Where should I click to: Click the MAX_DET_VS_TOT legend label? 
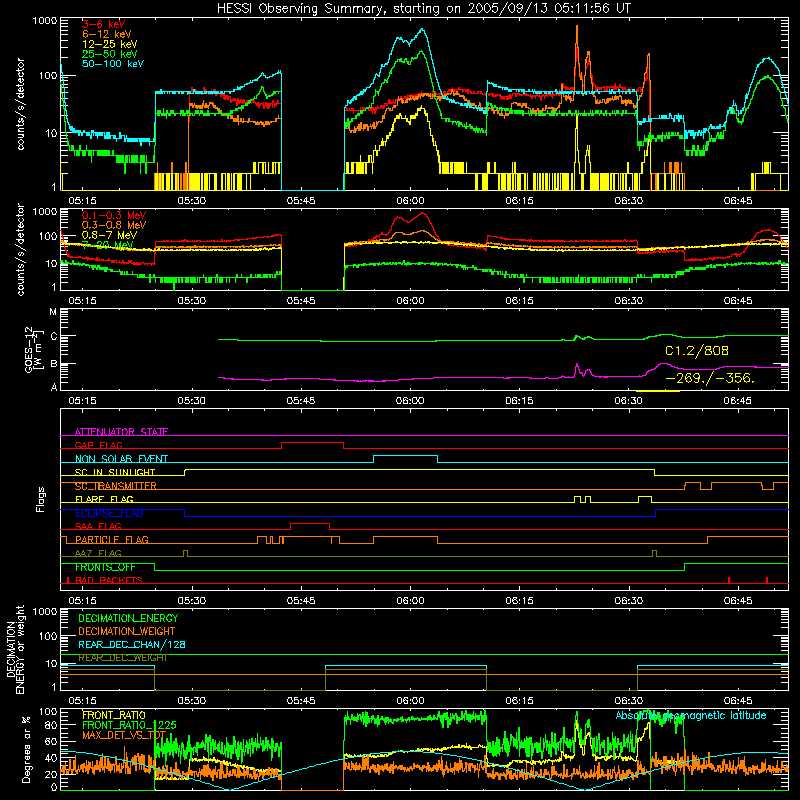pos(124,735)
